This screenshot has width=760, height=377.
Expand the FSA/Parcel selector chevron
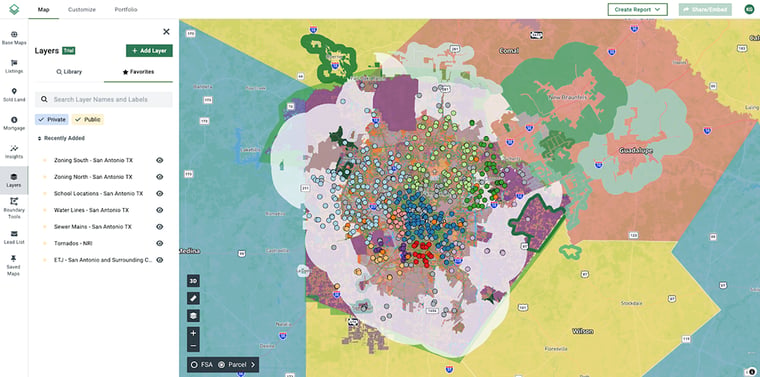(x=253, y=365)
